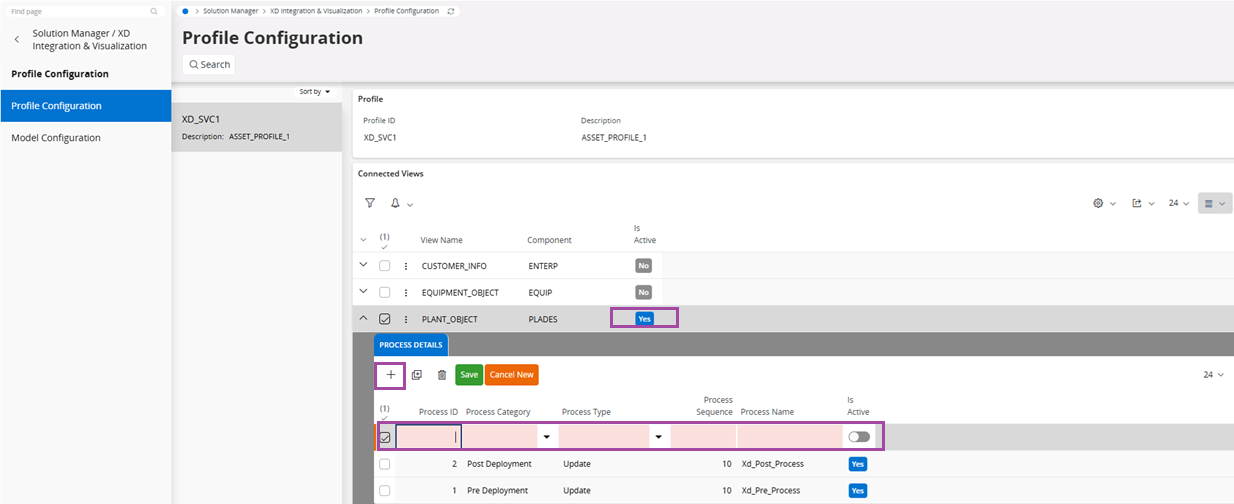Uncheck the PLANT_OBJECT row checkbox
Screen dimensions: 1234x504
coord(385,319)
